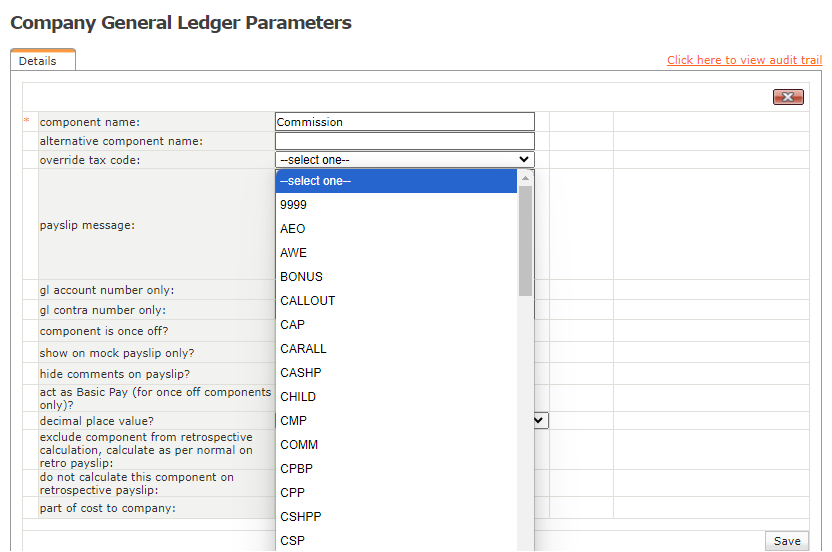Choose COMM from the dropdown list
Image resolution: width=832 pixels, height=552 pixels.
tap(396, 445)
